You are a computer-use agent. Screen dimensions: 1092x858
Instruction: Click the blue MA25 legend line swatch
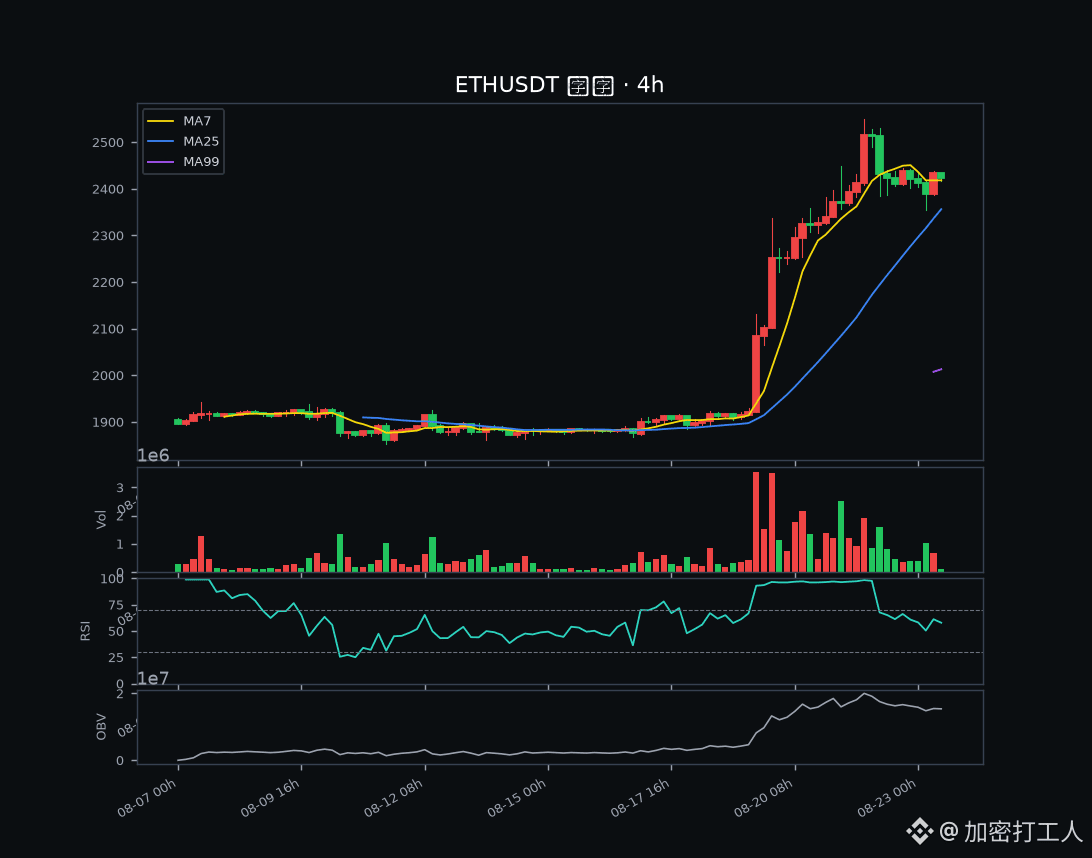pyautogui.click(x=161, y=141)
